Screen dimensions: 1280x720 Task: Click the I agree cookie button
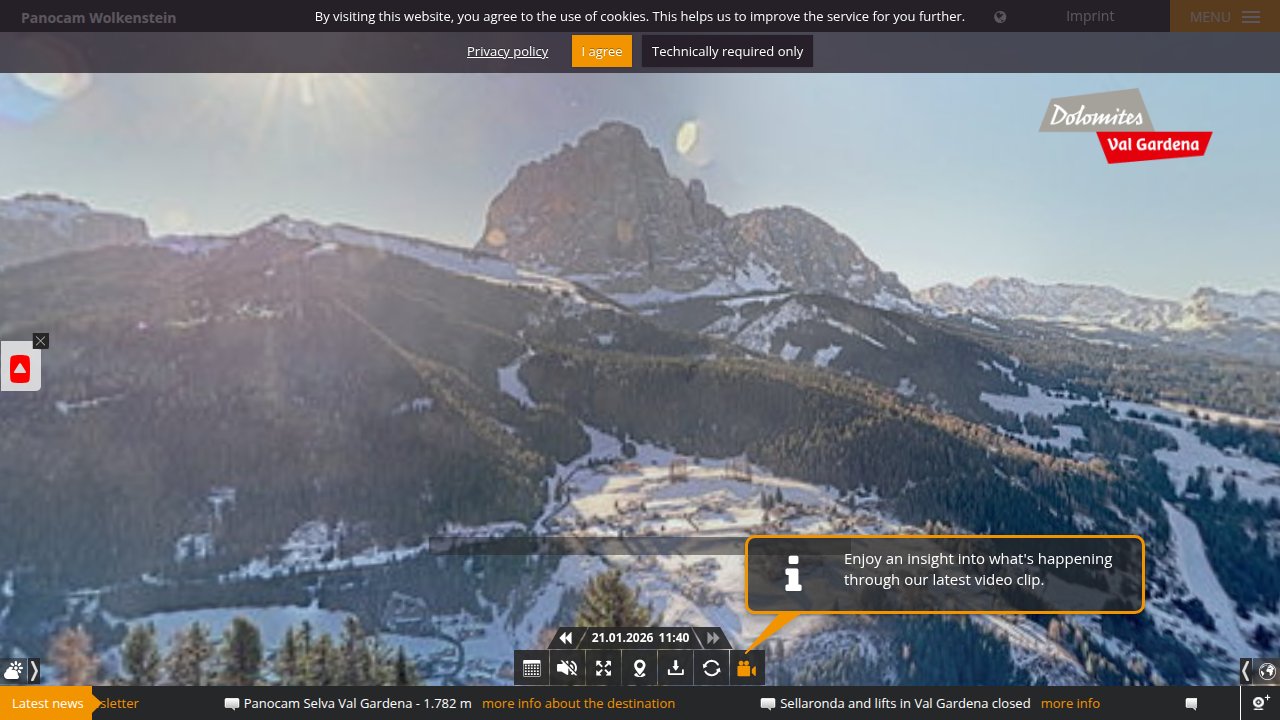[602, 51]
